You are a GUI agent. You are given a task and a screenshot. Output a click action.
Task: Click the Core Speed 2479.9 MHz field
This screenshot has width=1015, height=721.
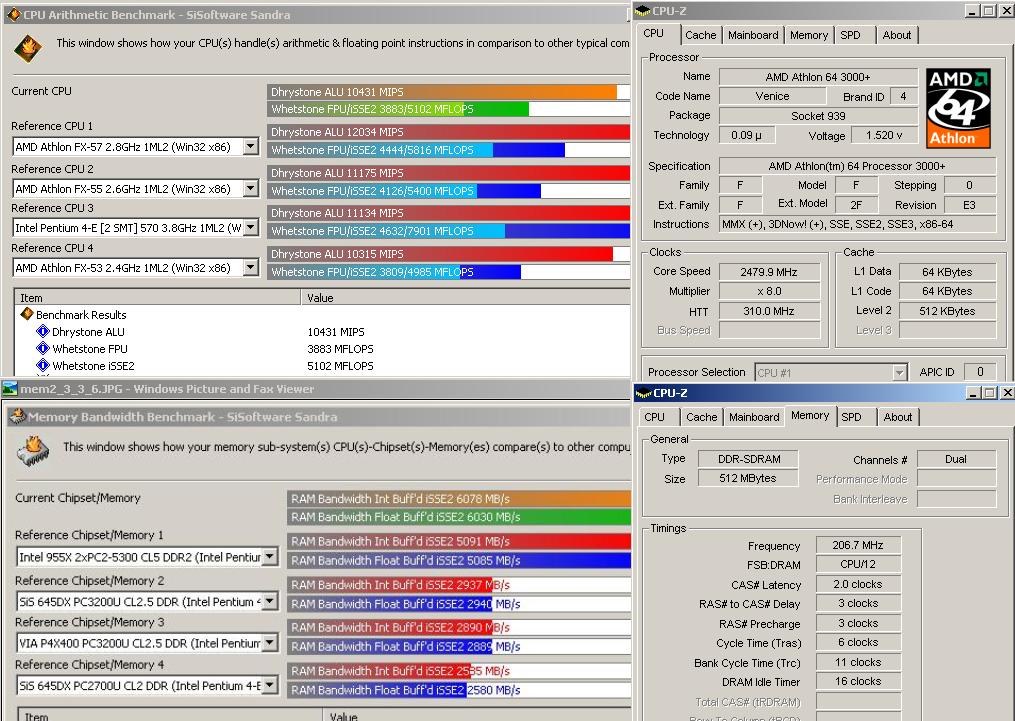(x=769, y=272)
